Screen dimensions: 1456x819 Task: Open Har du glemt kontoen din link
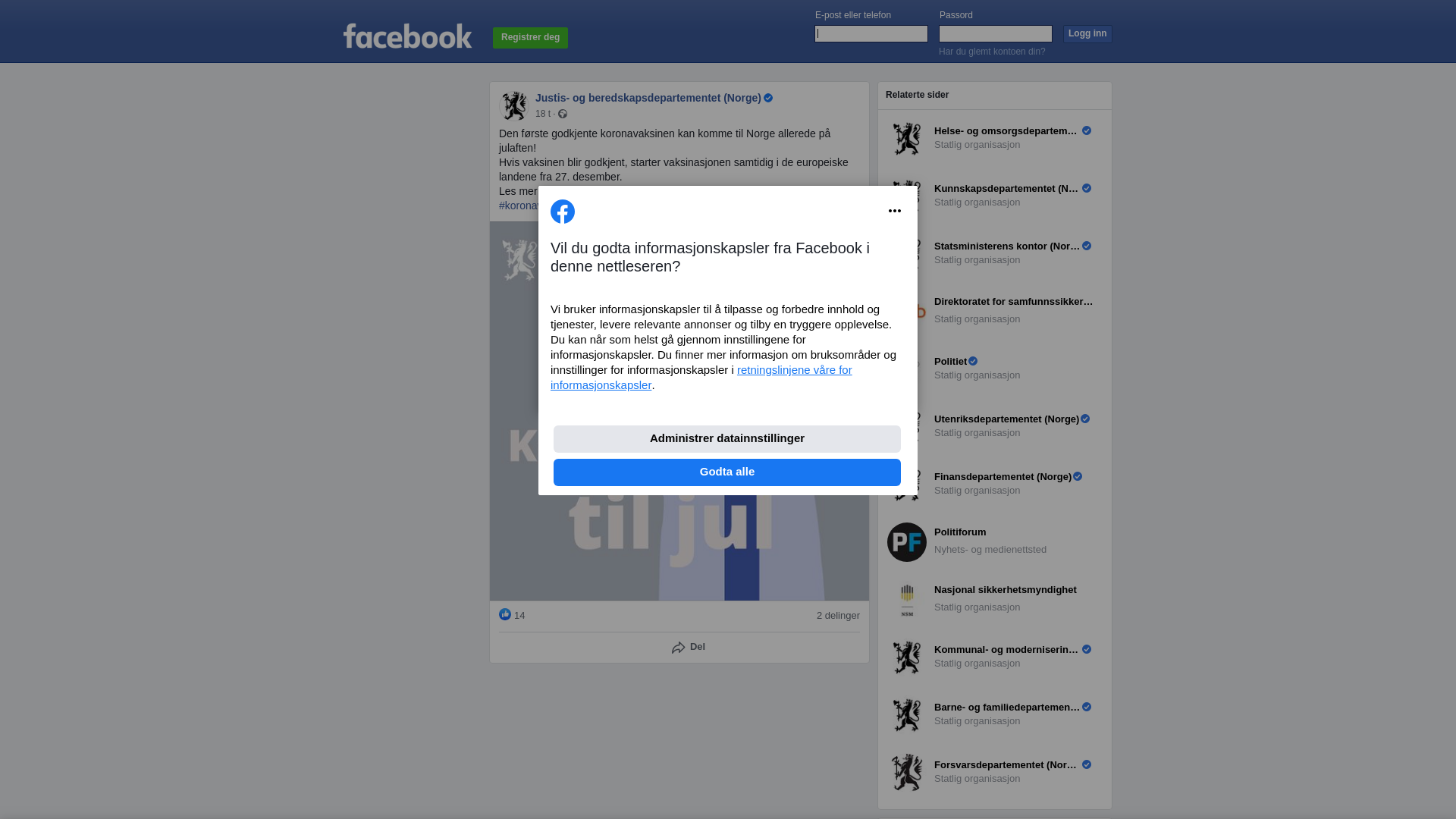992,52
